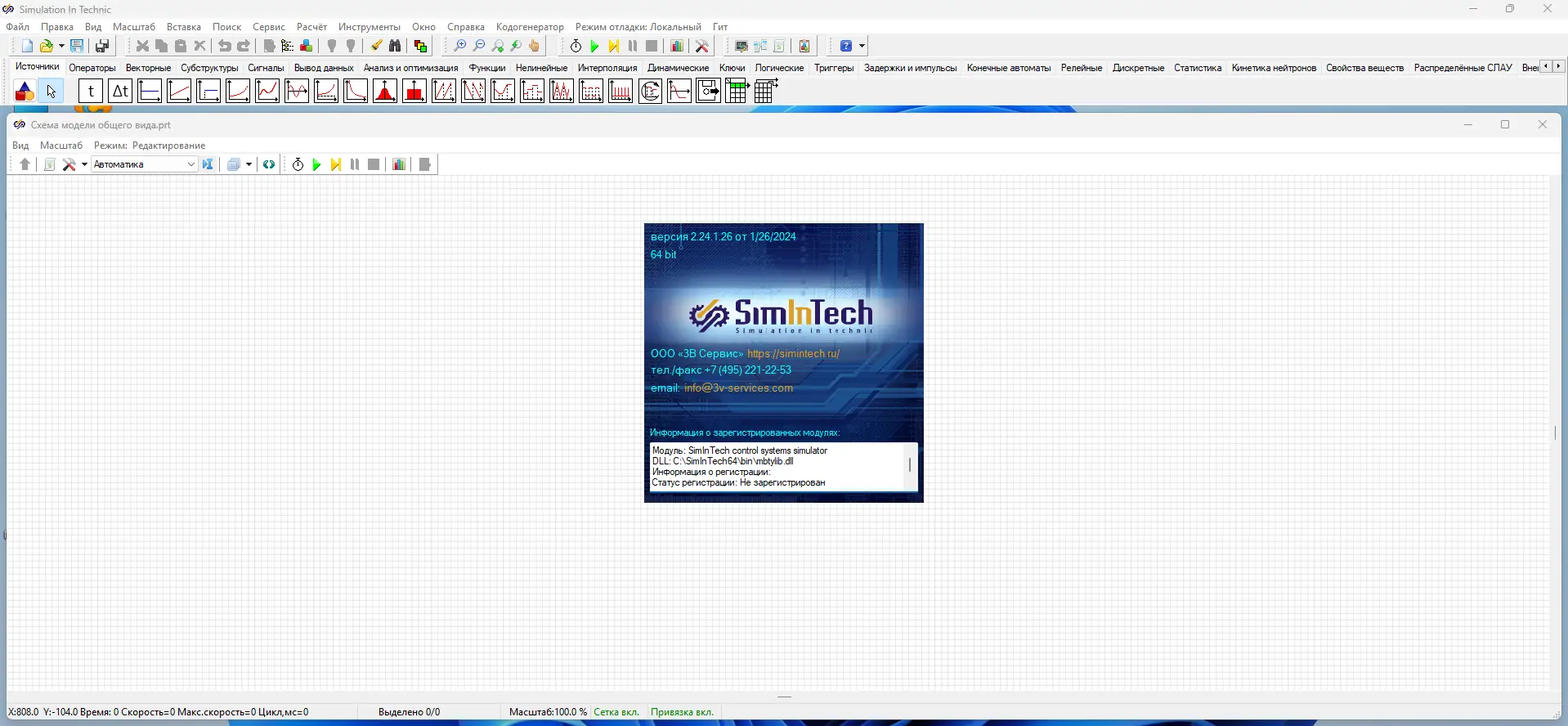Activate the arrow cursor selection tool

point(51,91)
